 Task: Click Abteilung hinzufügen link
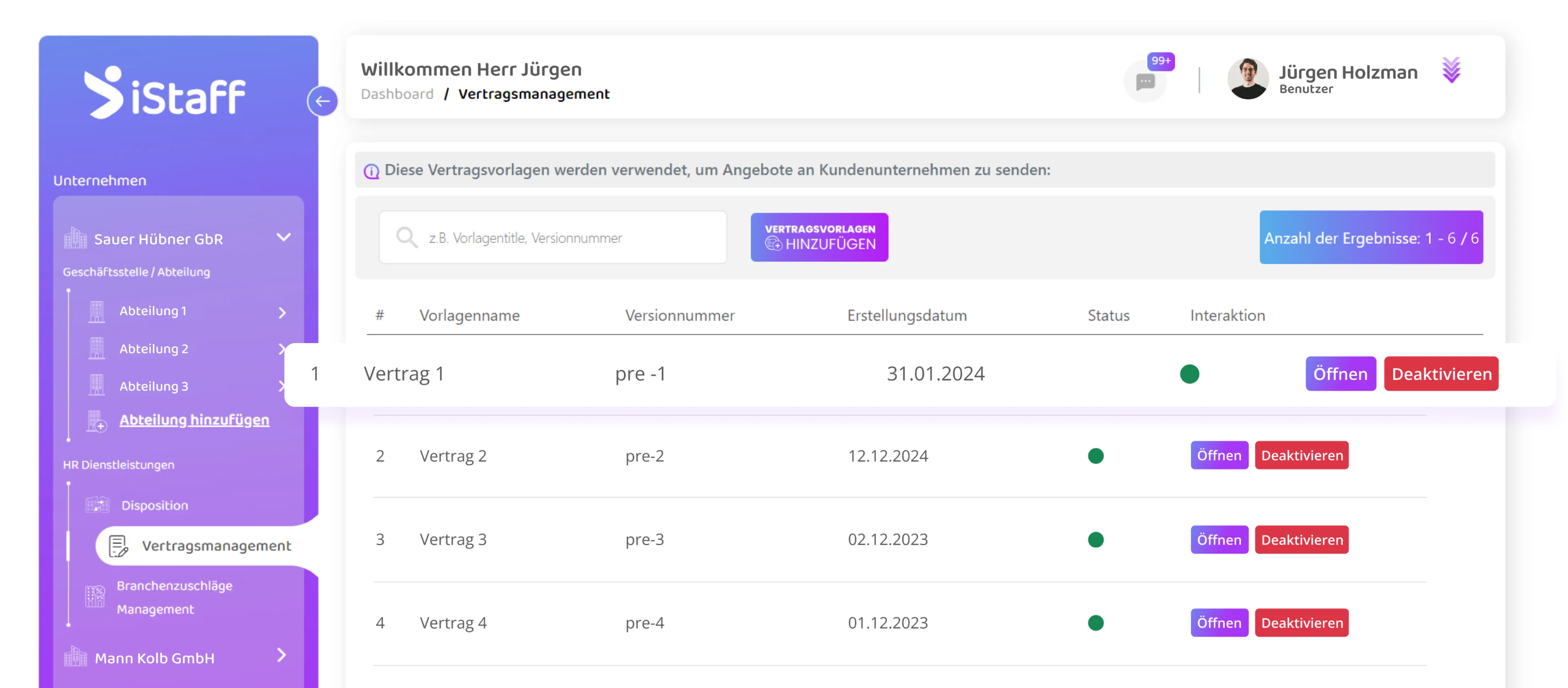click(194, 420)
